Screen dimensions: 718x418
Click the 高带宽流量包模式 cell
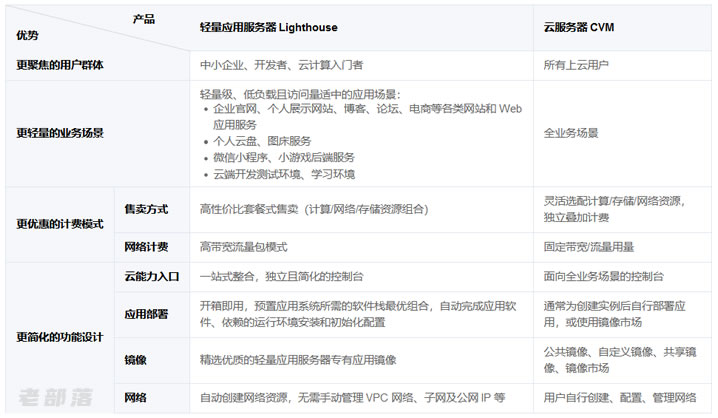243,246
